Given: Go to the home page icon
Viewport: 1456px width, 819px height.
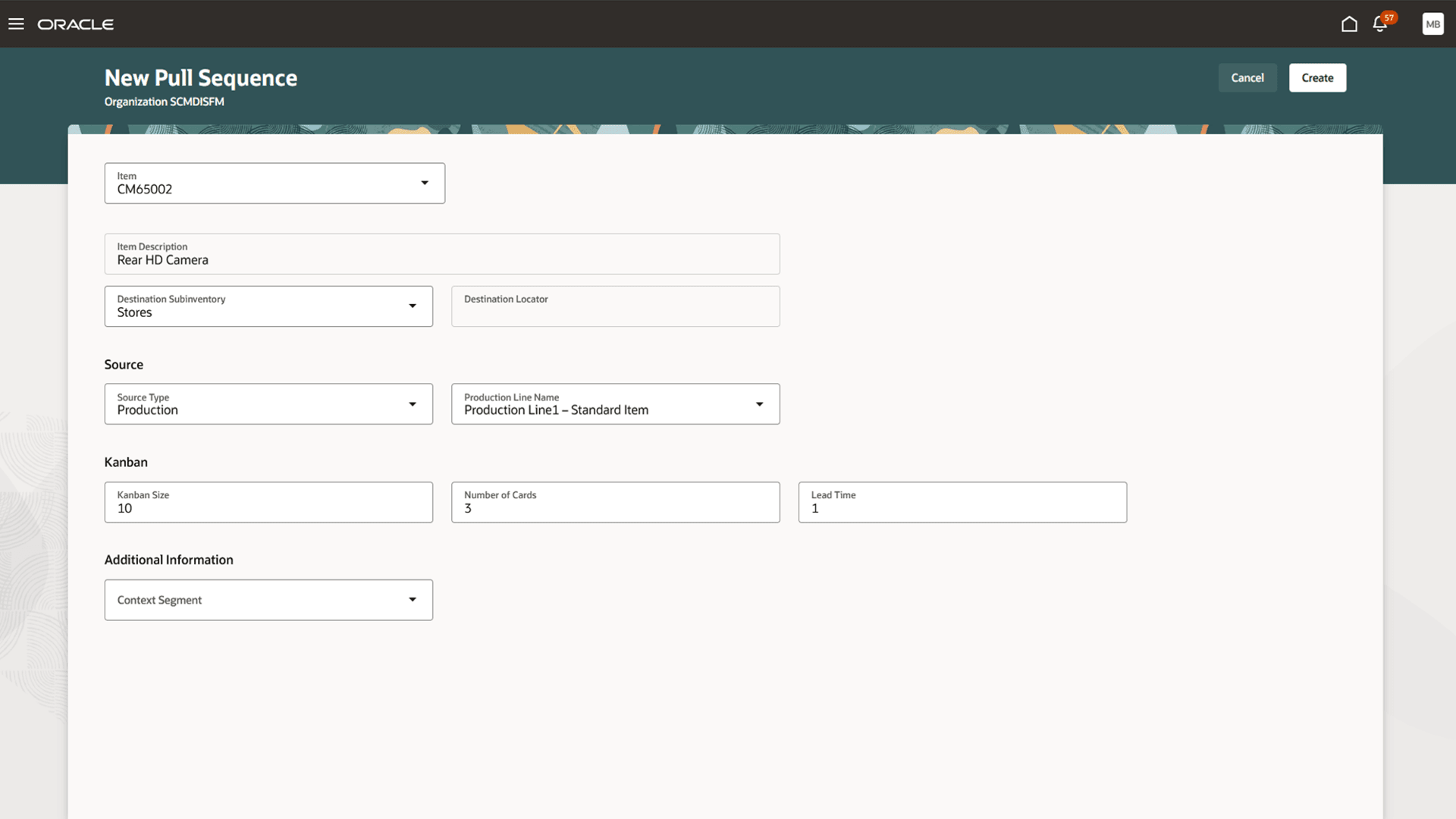Looking at the screenshot, I should coord(1349,24).
